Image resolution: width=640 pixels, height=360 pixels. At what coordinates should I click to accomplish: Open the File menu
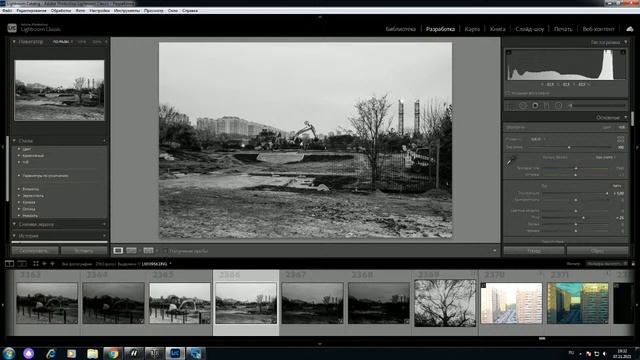click(x=7, y=11)
